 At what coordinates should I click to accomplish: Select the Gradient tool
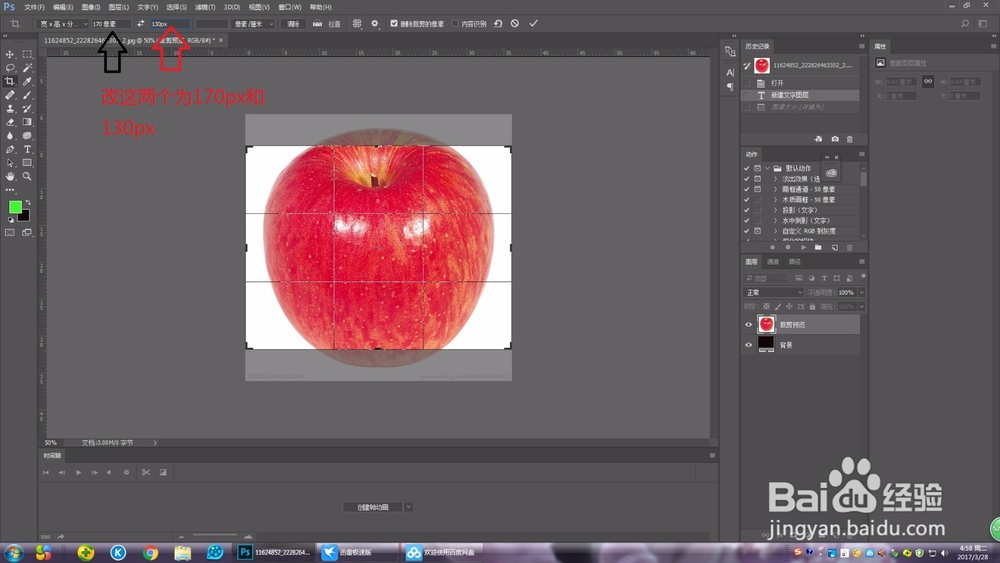click(27, 122)
